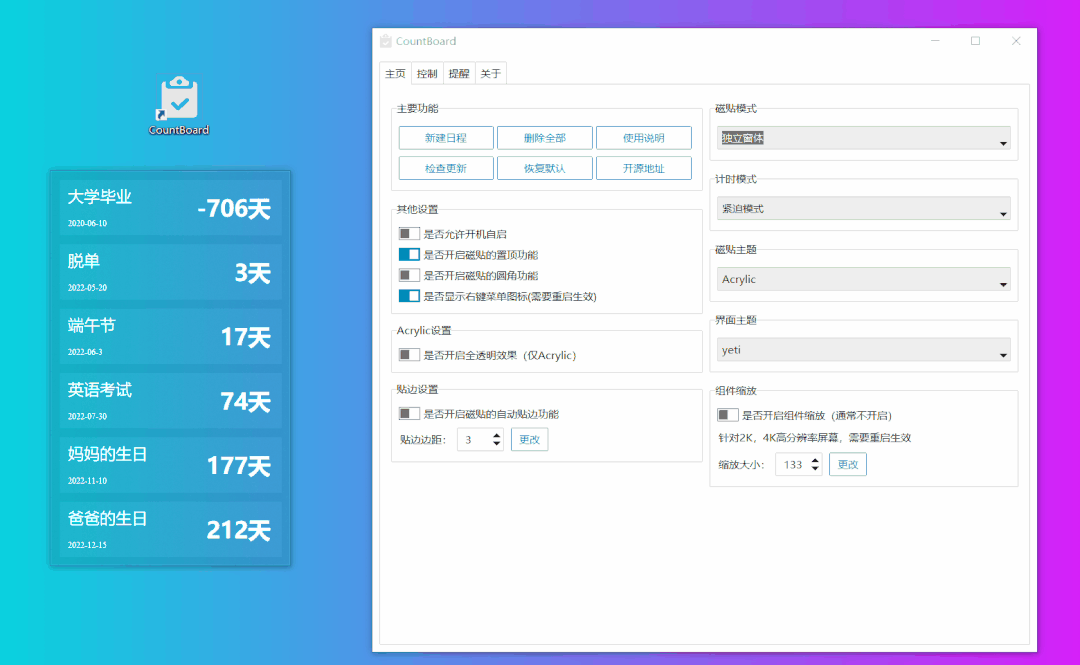The image size is (1080, 665).
Task: Increase 贴边边距 with the stepper up arrow
Action: pos(495,433)
